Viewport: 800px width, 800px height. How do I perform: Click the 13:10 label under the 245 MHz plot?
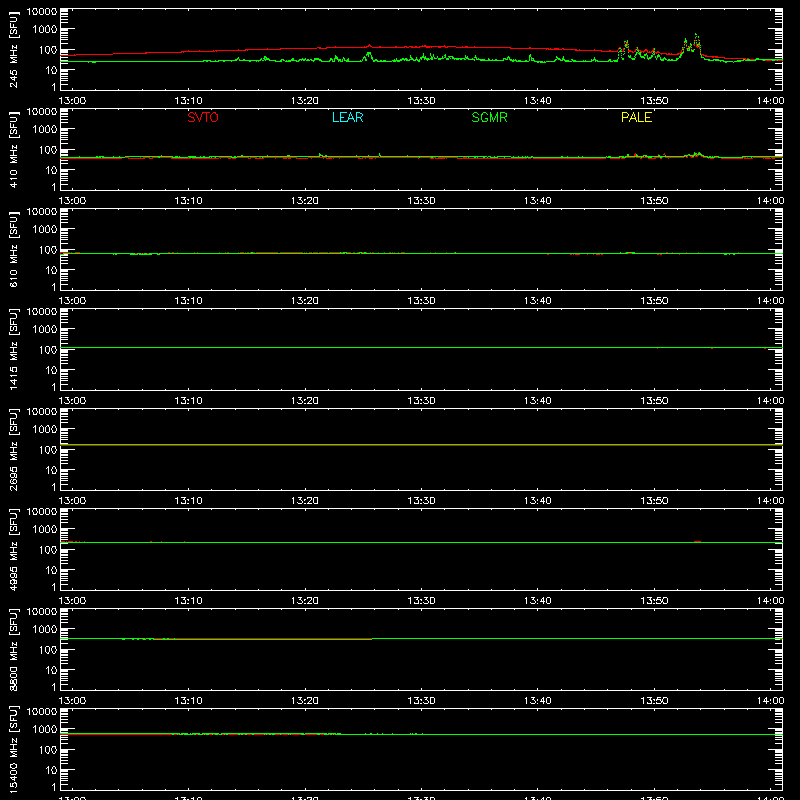[188, 101]
